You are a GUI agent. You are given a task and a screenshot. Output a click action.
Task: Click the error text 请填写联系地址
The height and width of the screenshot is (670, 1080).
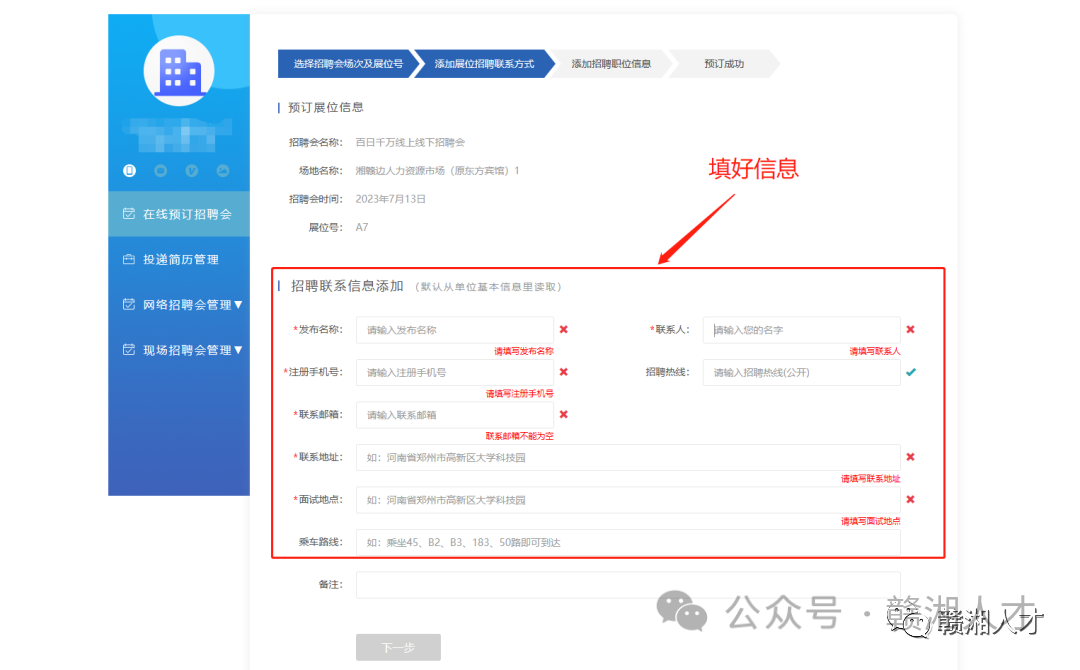tap(871, 479)
